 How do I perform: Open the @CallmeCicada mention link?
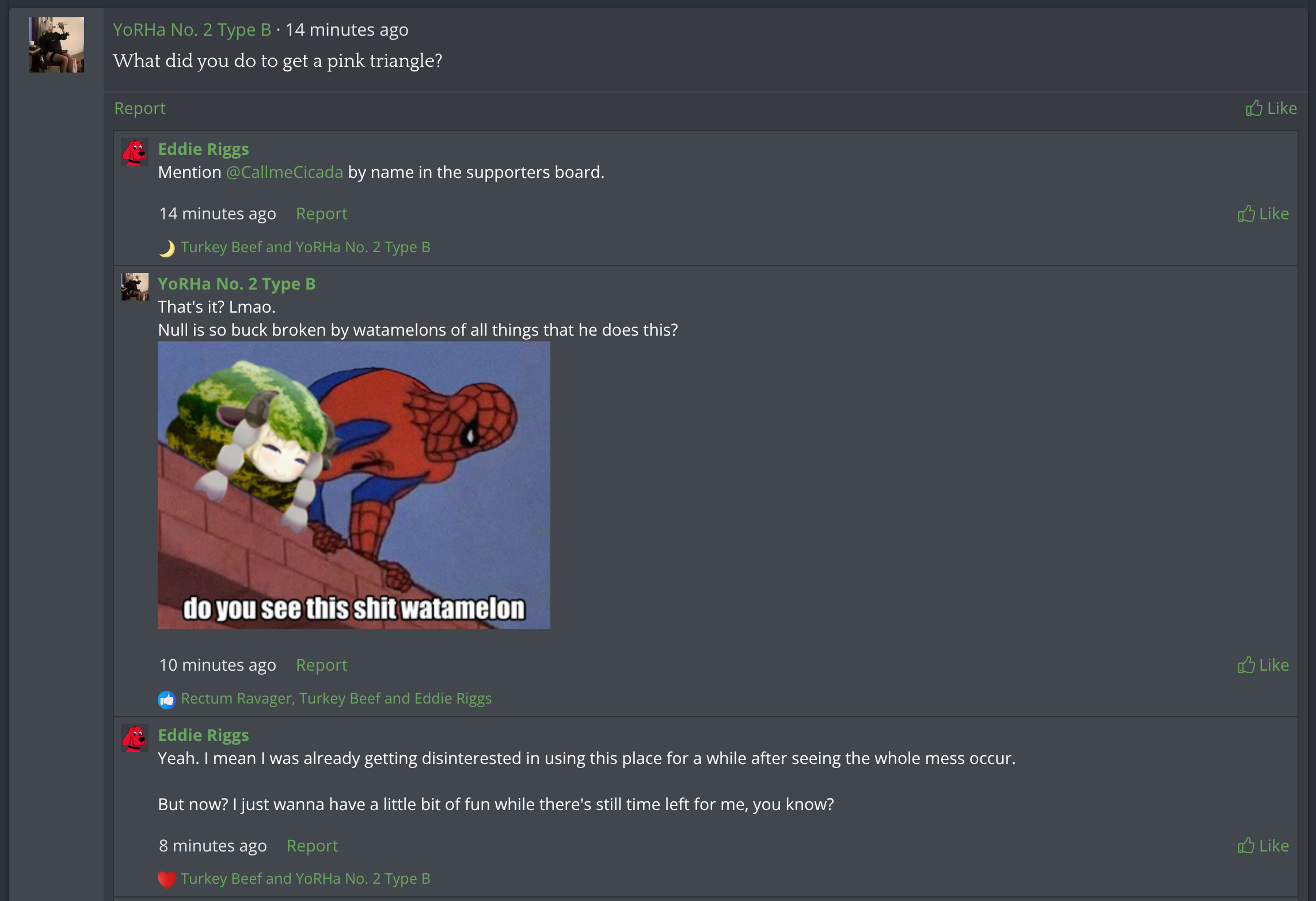(x=284, y=172)
